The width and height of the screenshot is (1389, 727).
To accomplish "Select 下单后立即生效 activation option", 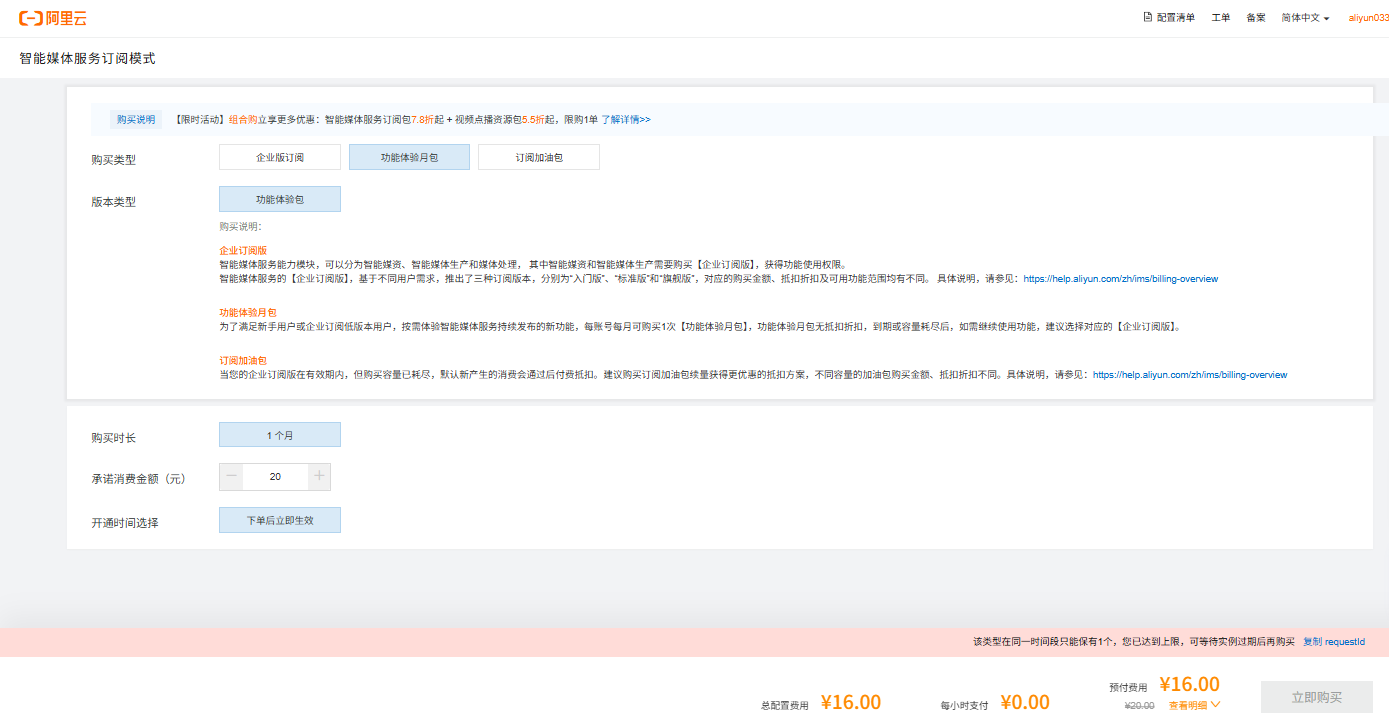I will click(x=280, y=520).
